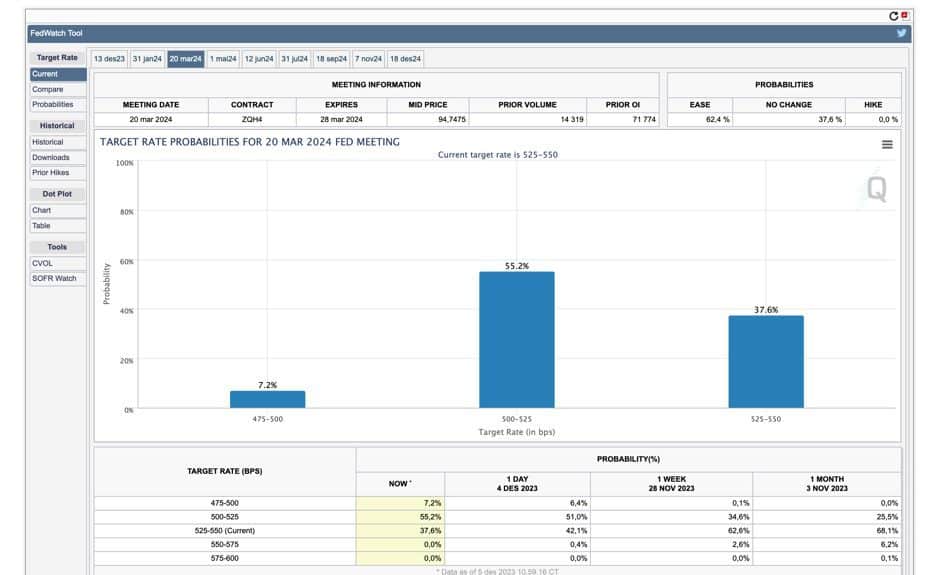The height and width of the screenshot is (575, 943).
Task: Select the 18 sep24 meeting tab
Action: coord(331,59)
